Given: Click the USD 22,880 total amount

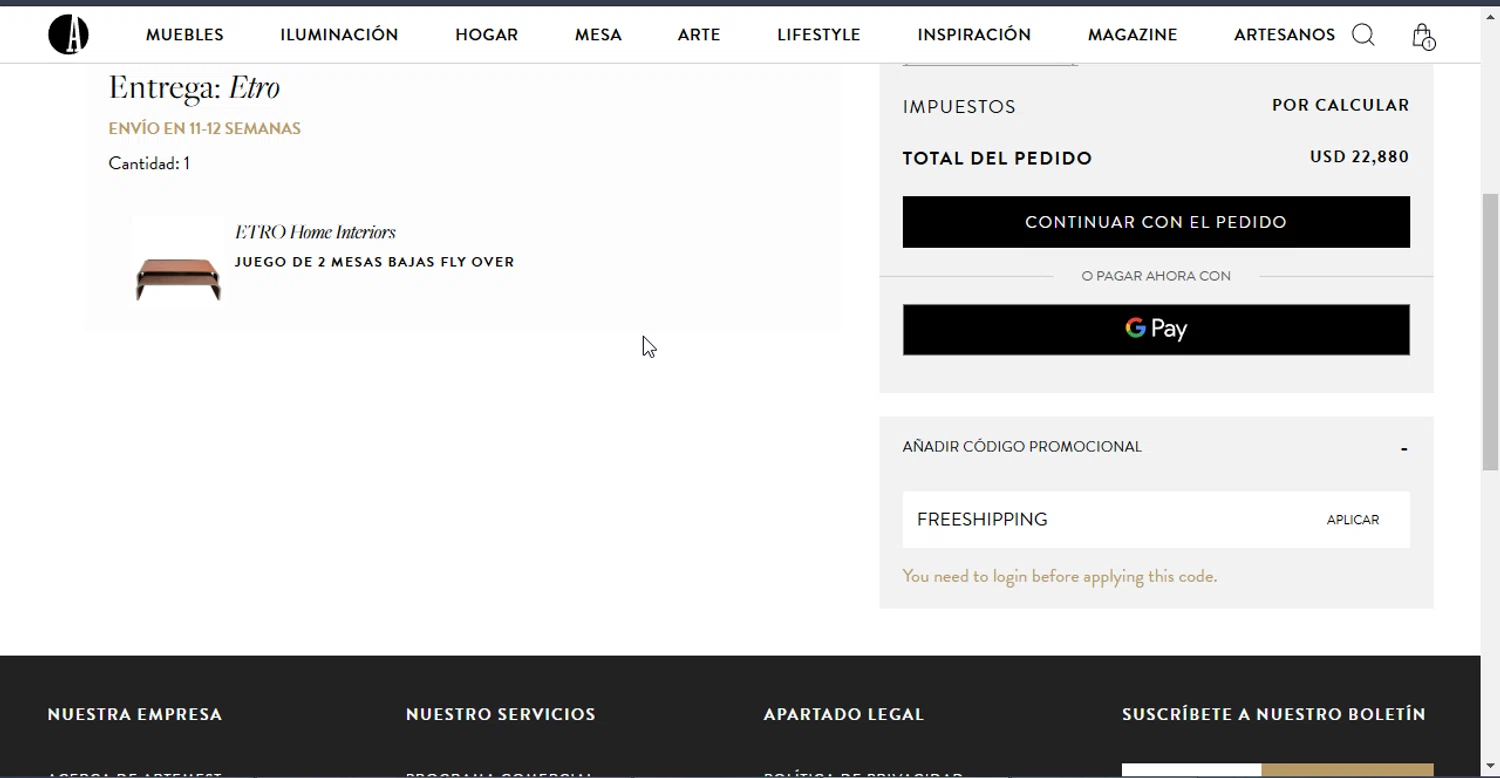Looking at the screenshot, I should pyautogui.click(x=1359, y=157).
